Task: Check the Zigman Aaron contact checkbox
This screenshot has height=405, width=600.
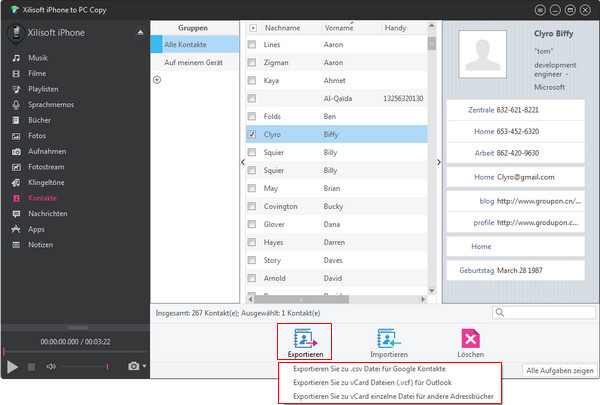Action: (x=252, y=62)
